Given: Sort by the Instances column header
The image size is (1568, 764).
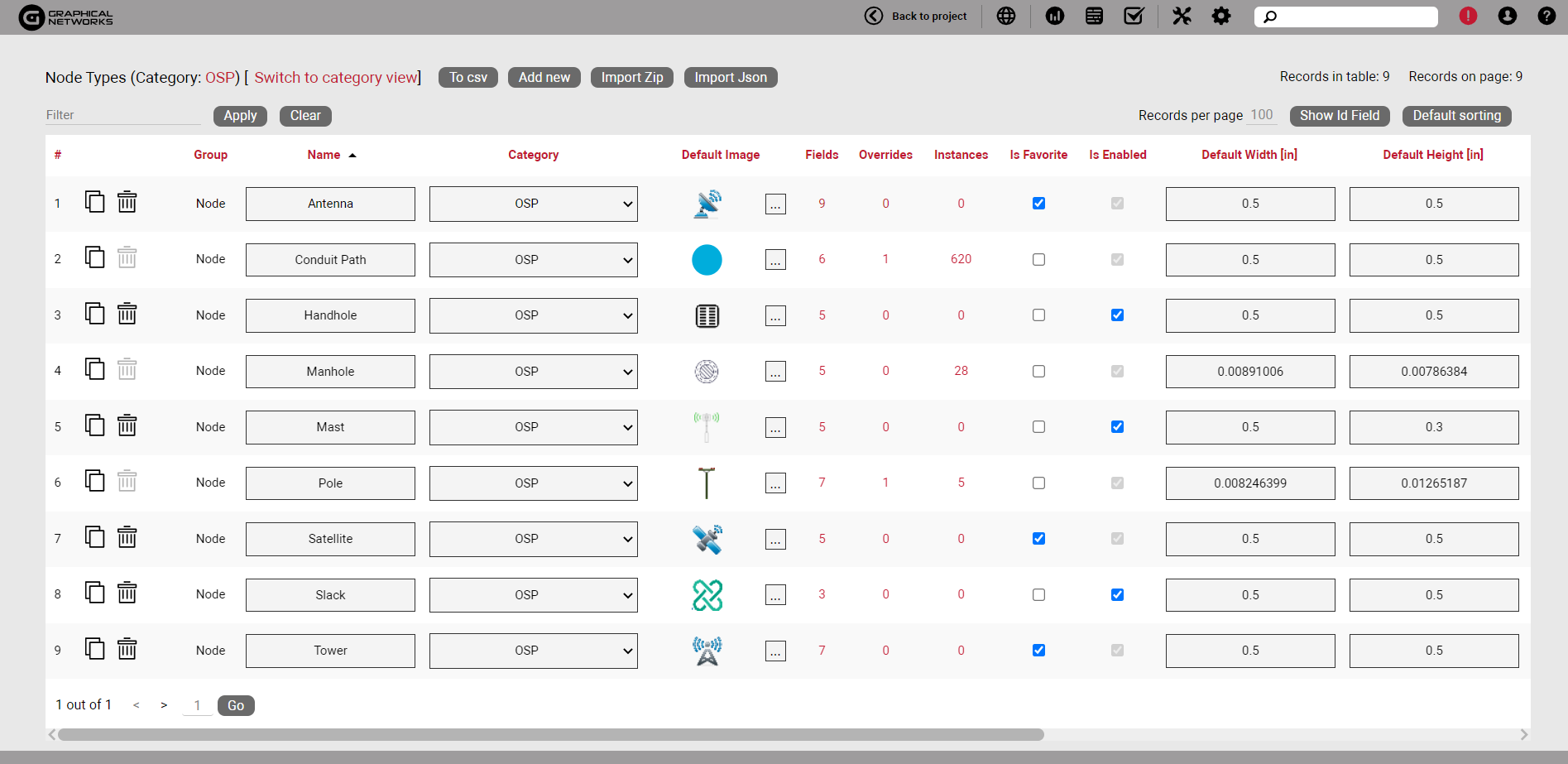Looking at the screenshot, I should [x=961, y=155].
